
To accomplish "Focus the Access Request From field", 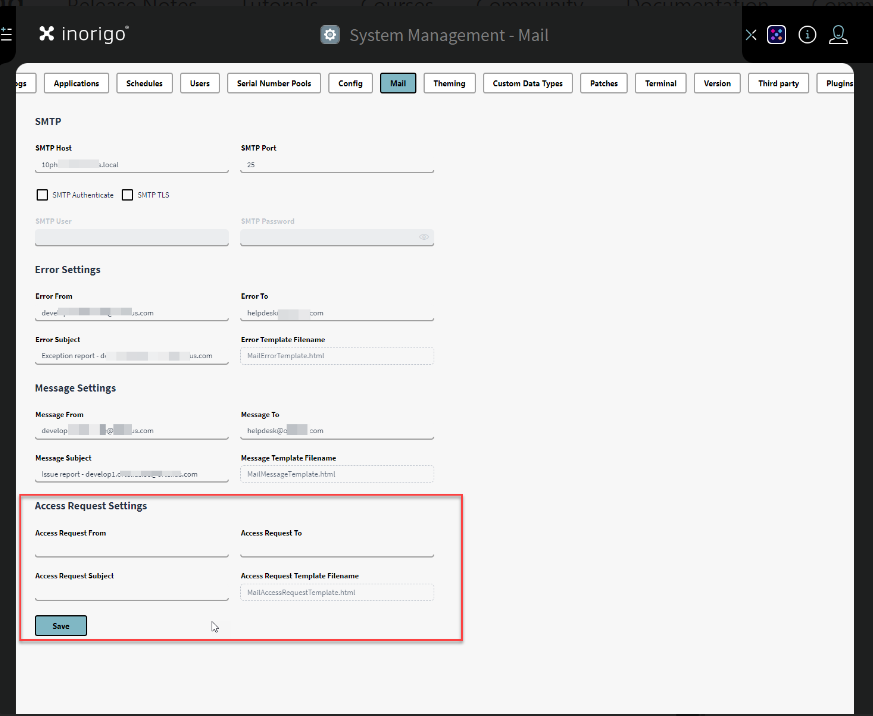I will [x=132, y=549].
